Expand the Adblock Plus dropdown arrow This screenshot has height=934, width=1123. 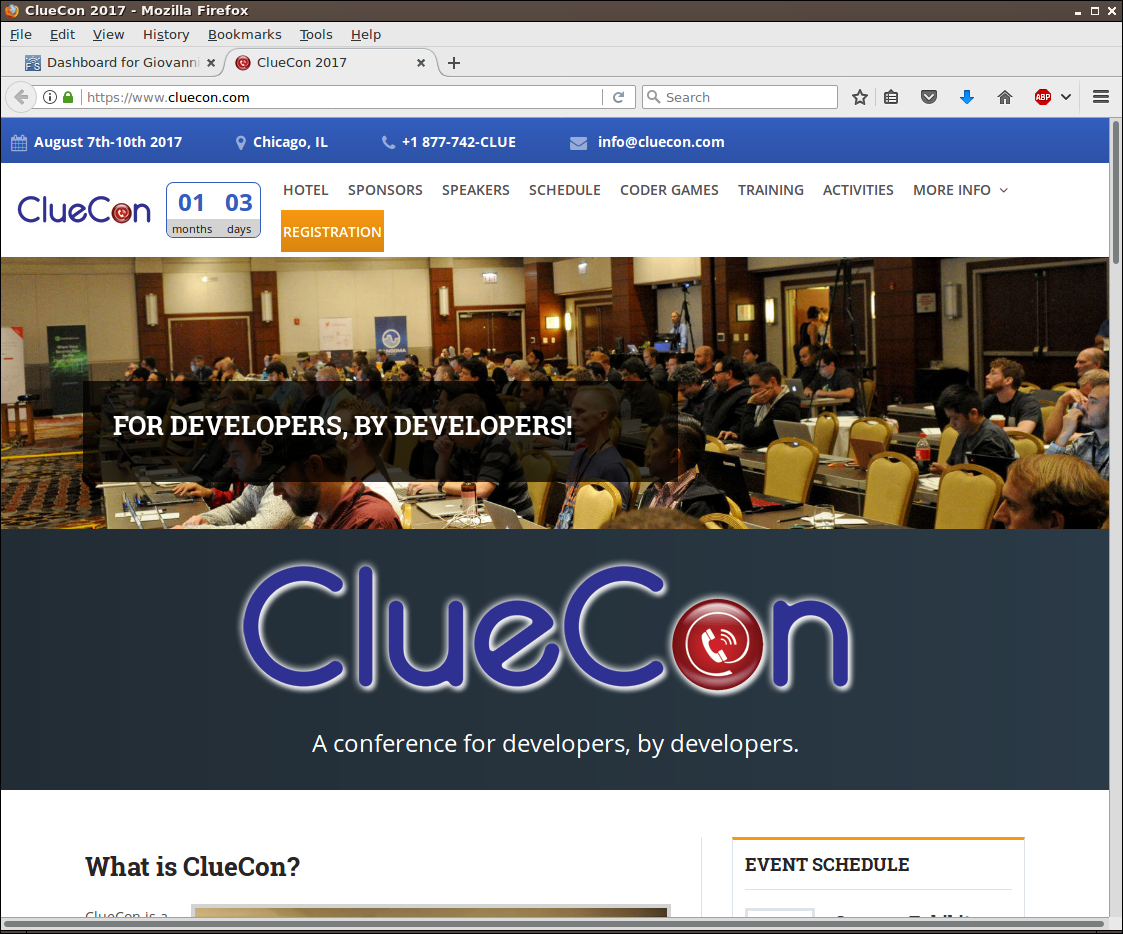pos(1066,97)
